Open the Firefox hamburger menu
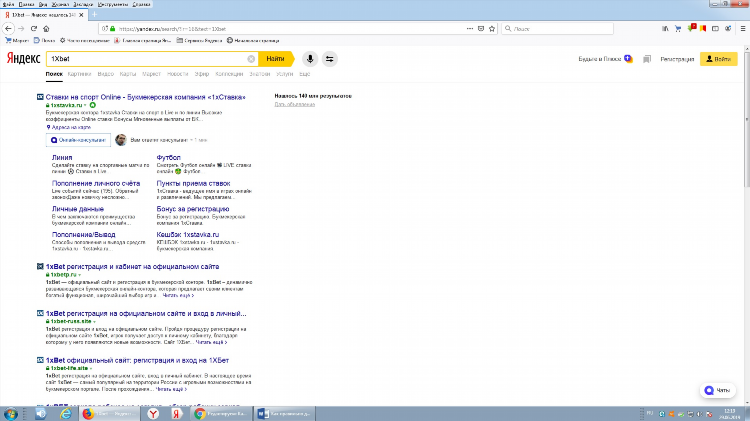Screen dimensions: 750x421 pyautogui.click(x=743, y=29)
